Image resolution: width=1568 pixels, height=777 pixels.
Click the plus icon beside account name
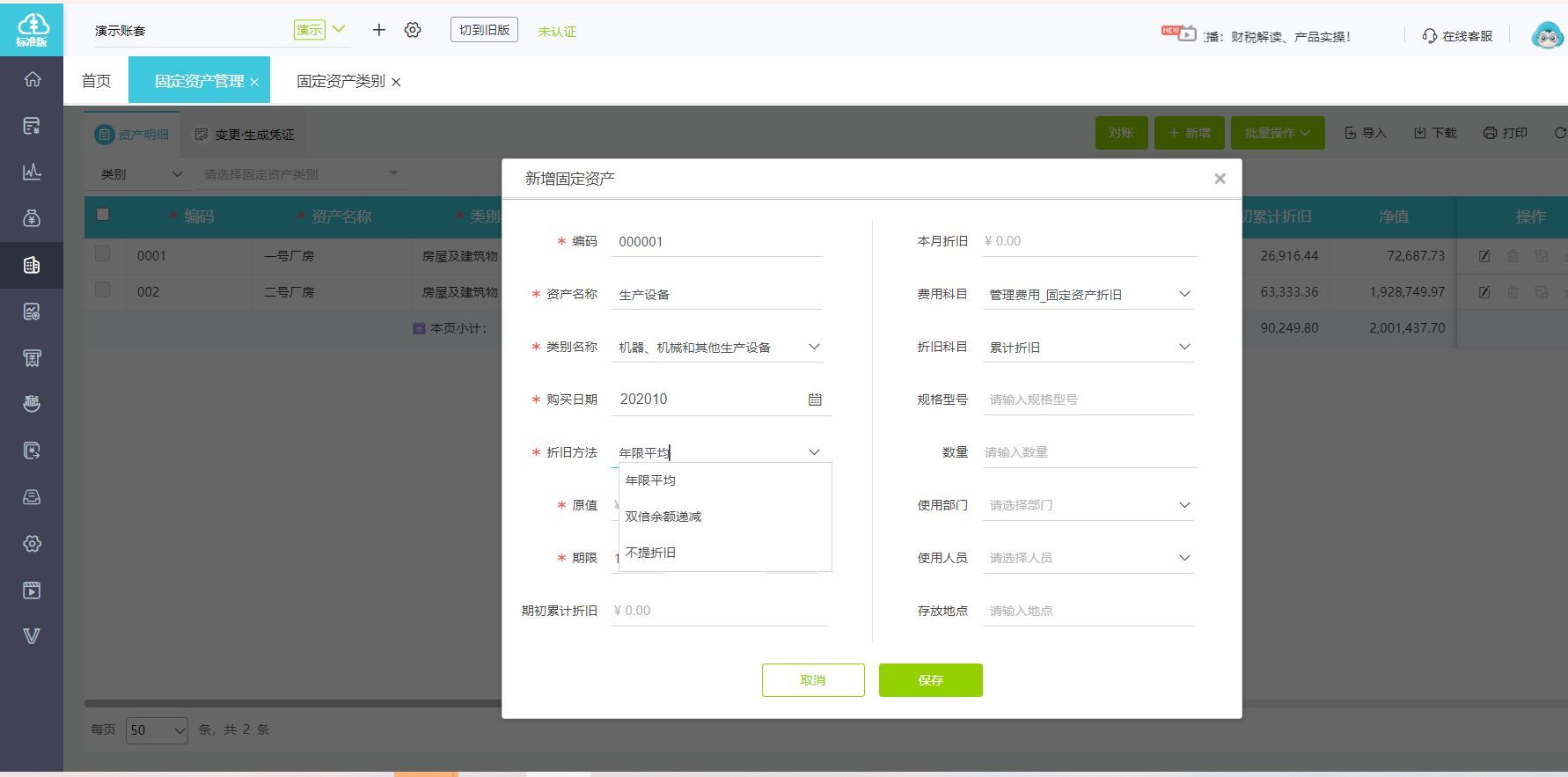378,30
